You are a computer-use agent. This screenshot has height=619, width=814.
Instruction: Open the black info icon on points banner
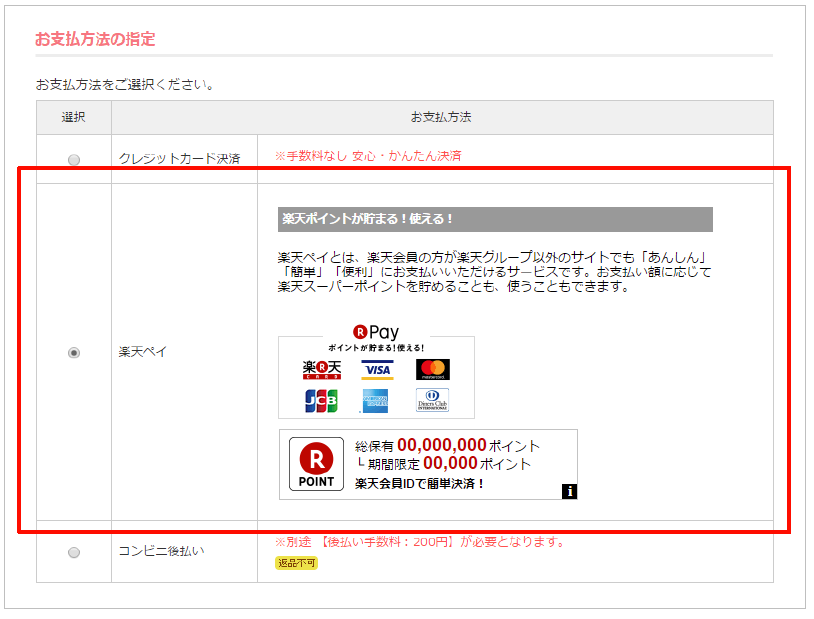569,490
